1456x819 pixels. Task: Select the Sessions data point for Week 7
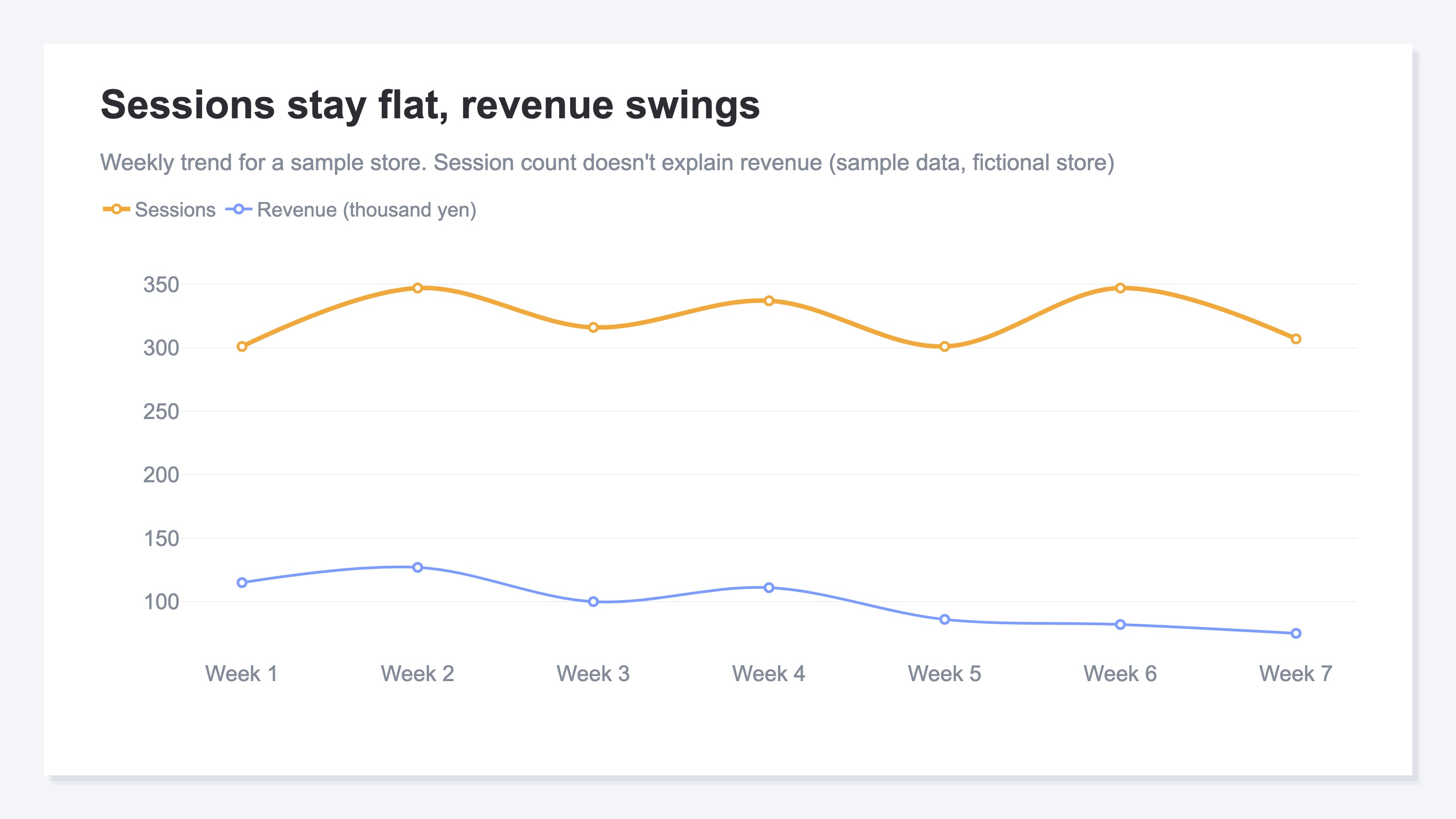pyautogui.click(x=1296, y=339)
